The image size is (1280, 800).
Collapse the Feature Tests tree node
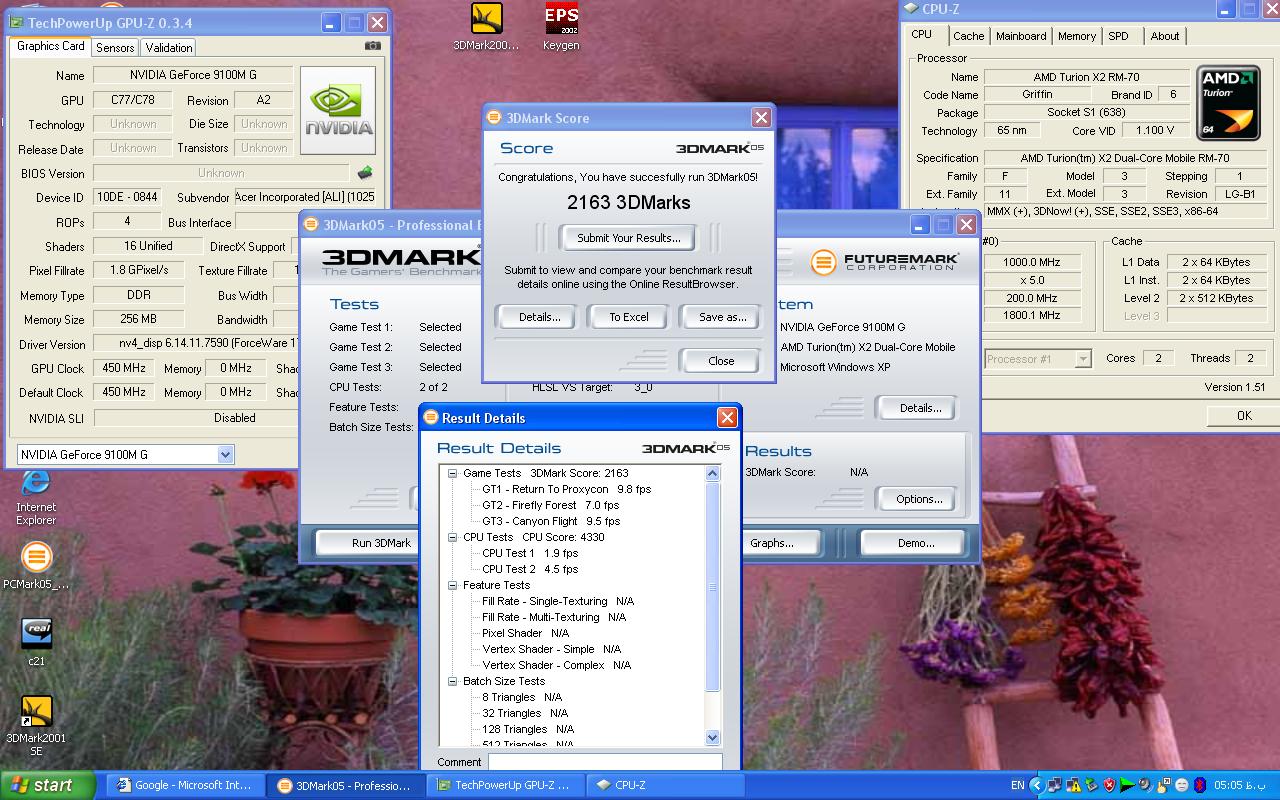click(x=452, y=585)
